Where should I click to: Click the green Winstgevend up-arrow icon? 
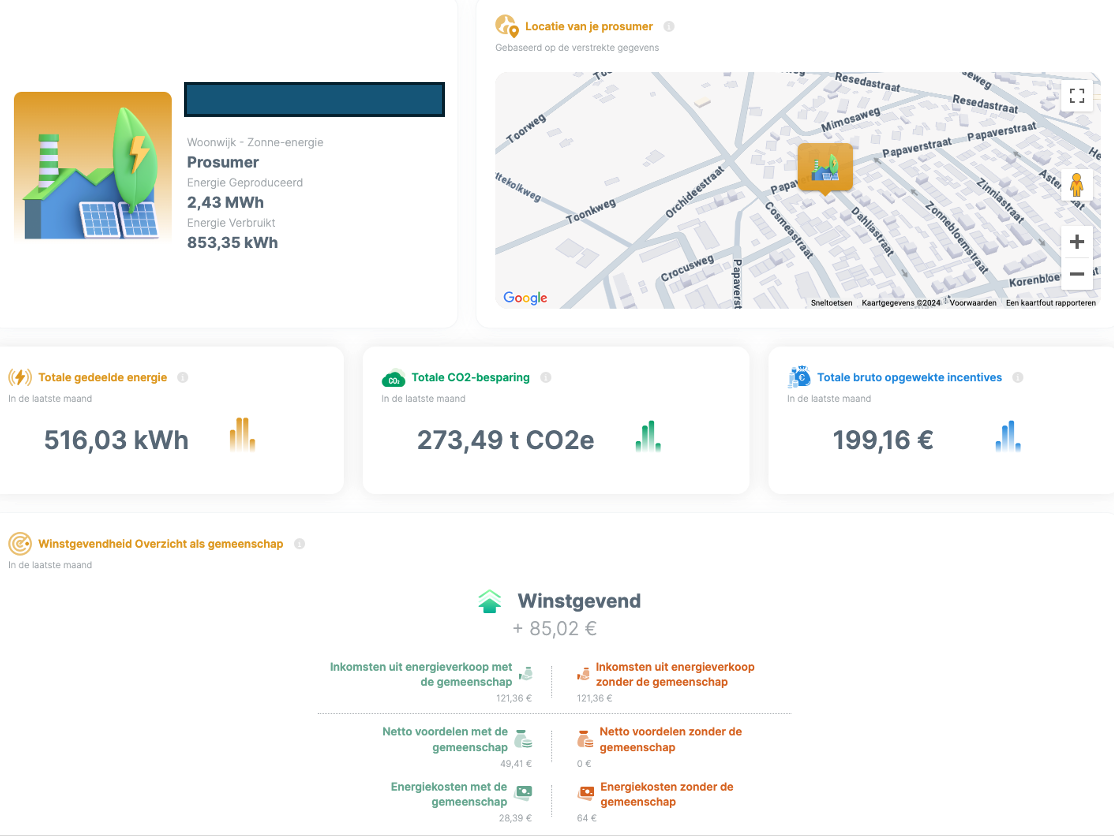pyautogui.click(x=489, y=602)
